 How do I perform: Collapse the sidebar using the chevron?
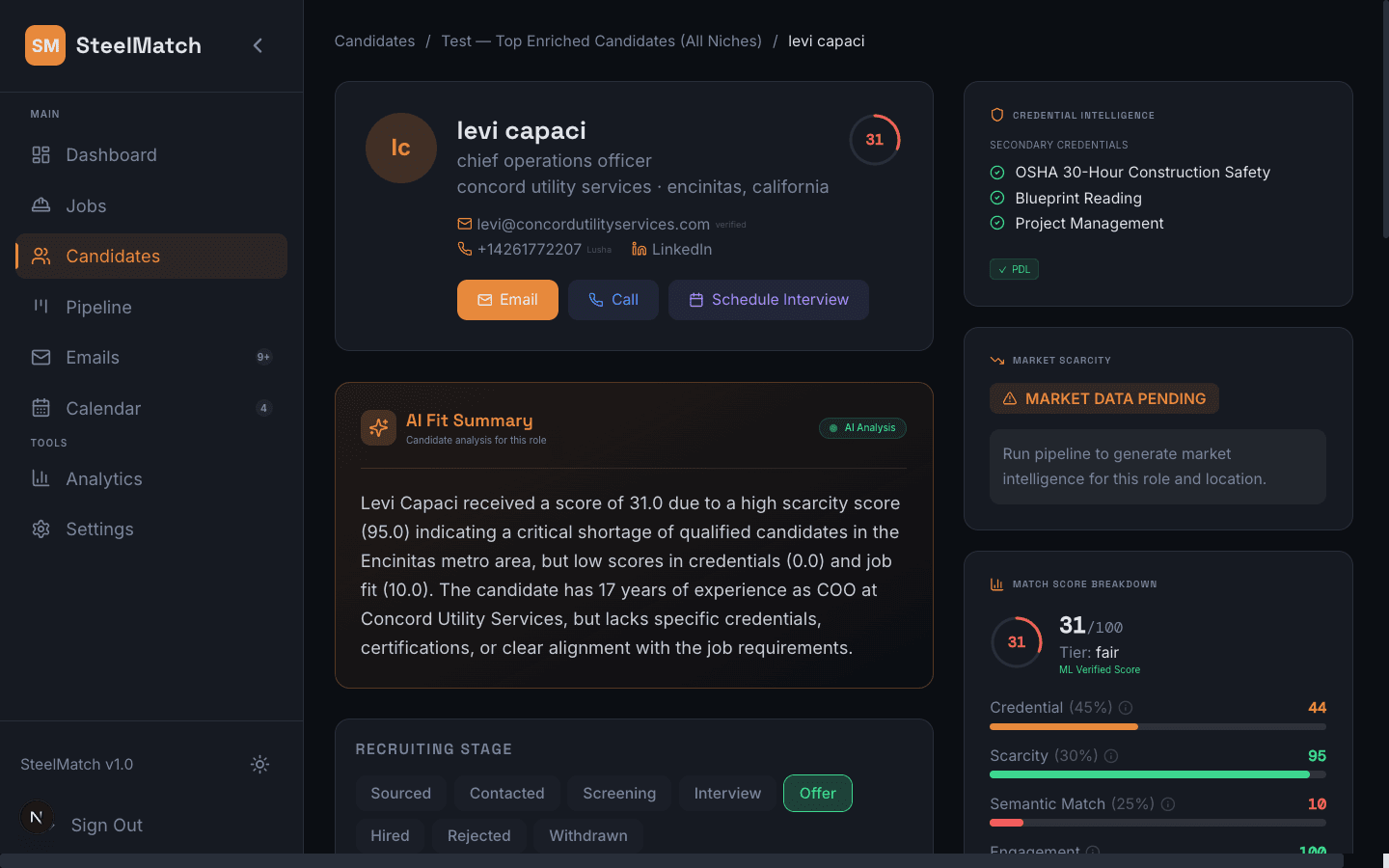click(258, 44)
